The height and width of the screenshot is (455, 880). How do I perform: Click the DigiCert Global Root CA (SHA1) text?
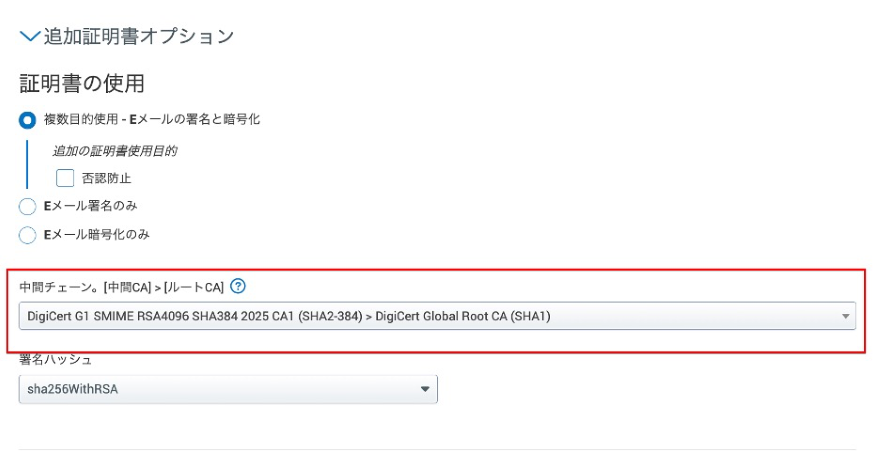pyautogui.click(x=463, y=316)
